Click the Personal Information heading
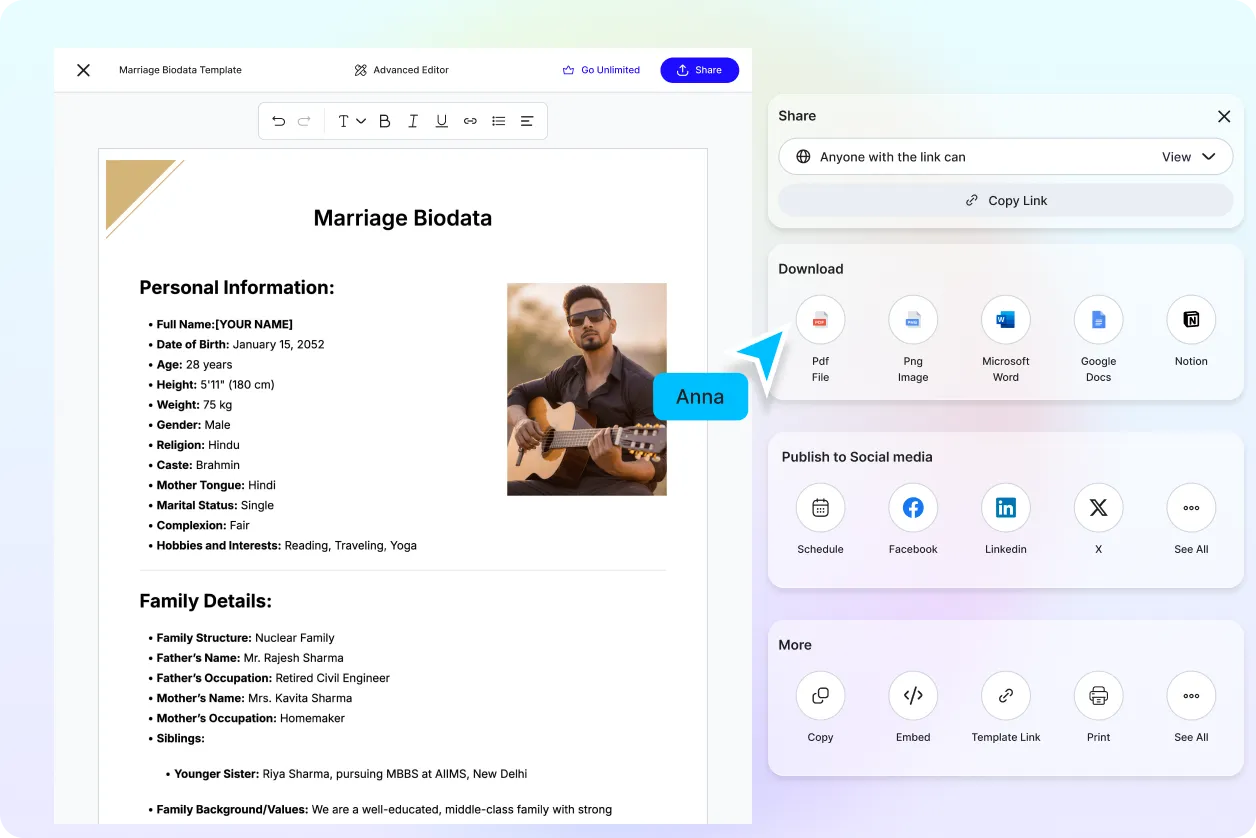This screenshot has height=838, width=1256. [237, 288]
